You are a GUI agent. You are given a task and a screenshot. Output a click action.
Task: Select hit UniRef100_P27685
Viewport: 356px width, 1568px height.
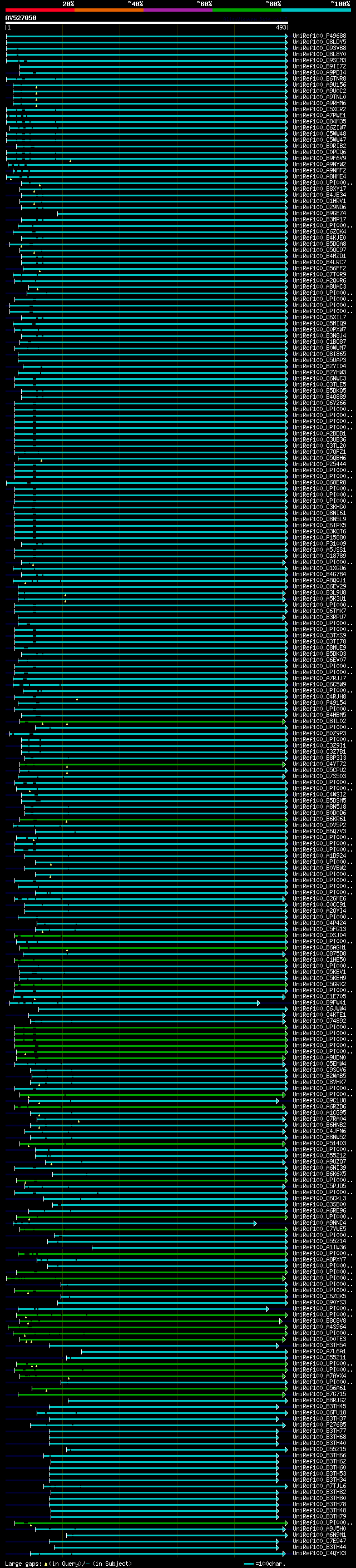pyautogui.click(x=319, y=1425)
